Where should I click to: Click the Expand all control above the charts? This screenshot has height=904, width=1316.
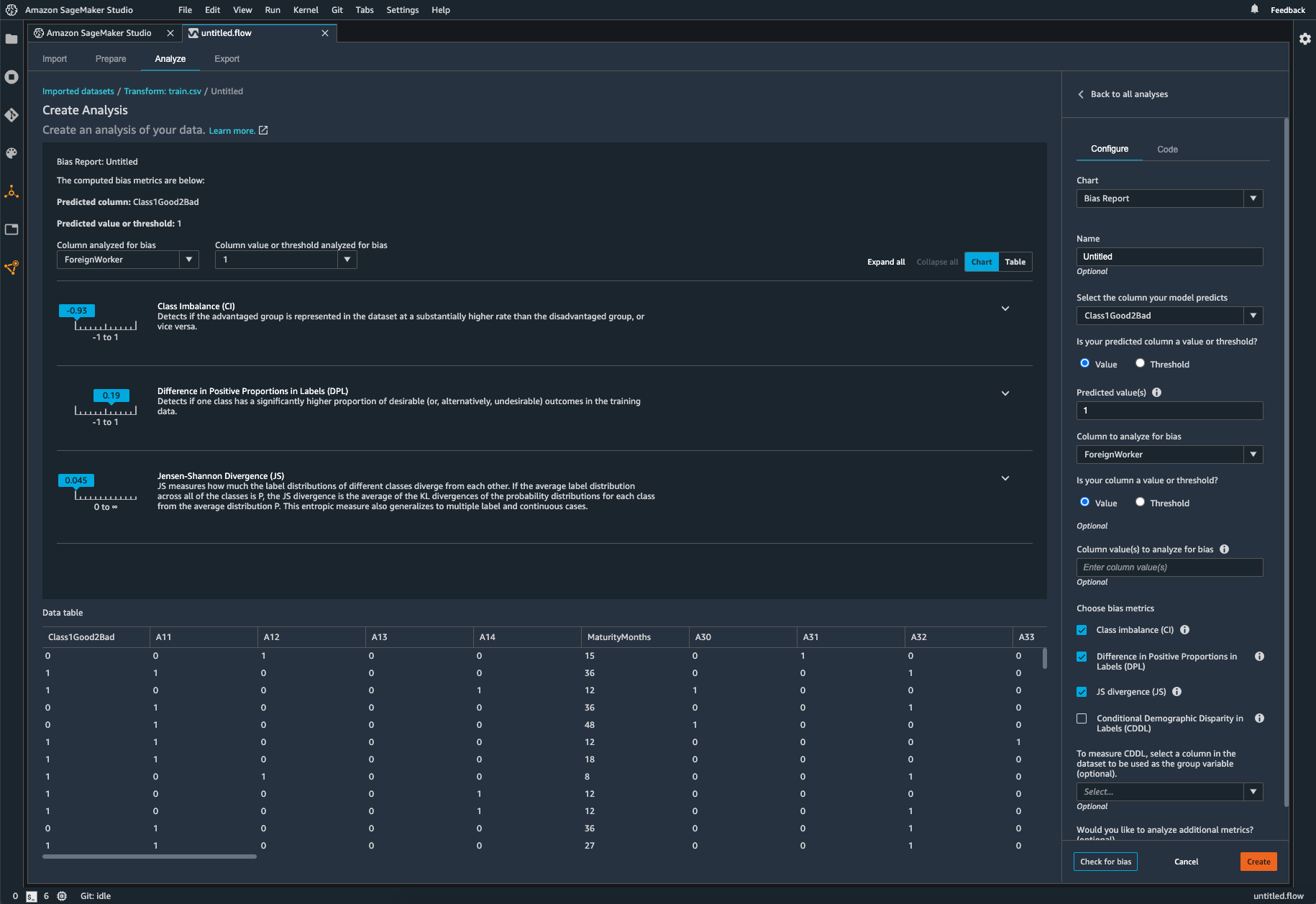pos(885,262)
